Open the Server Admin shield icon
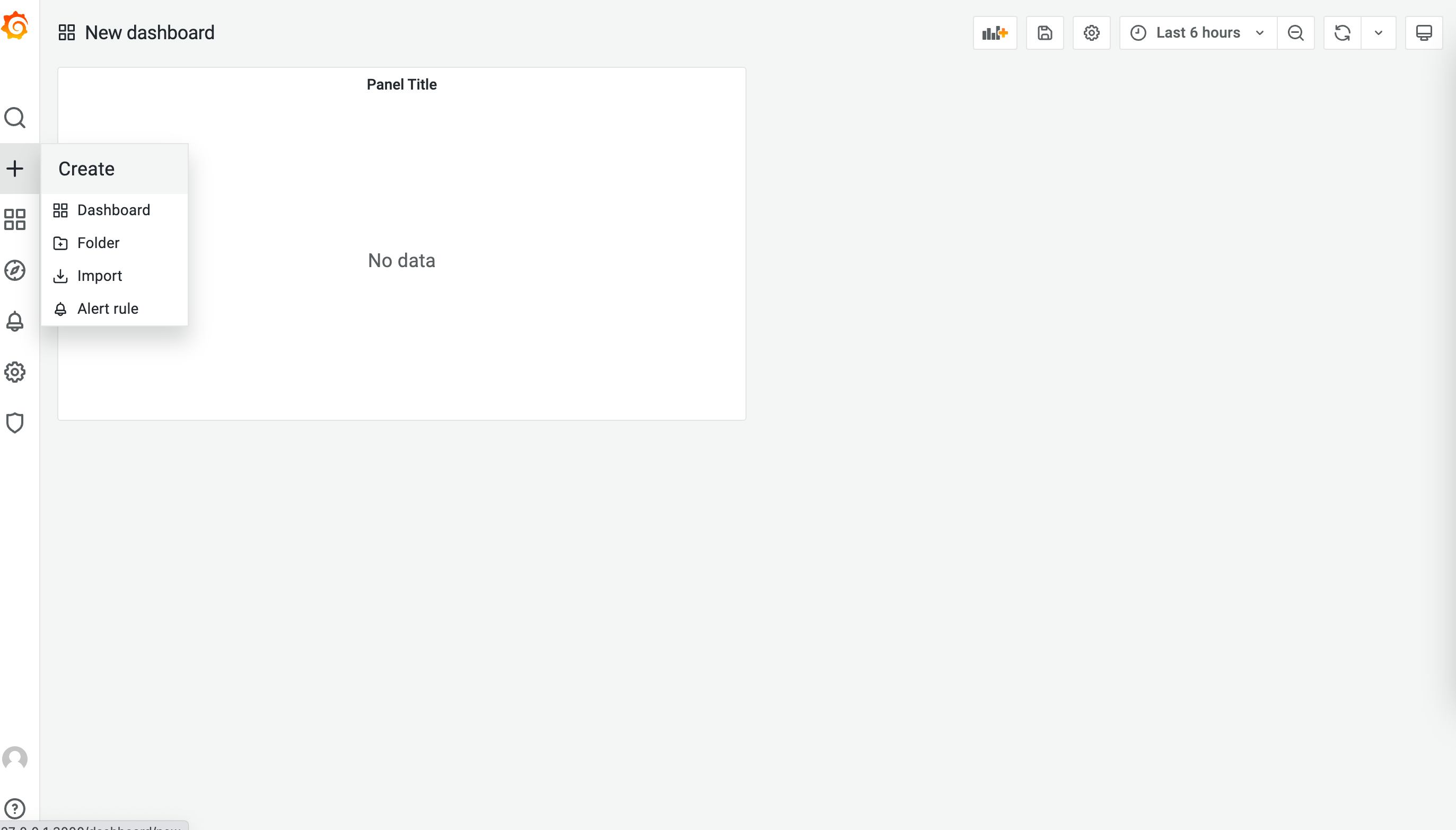The image size is (1456, 830). (x=15, y=423)
